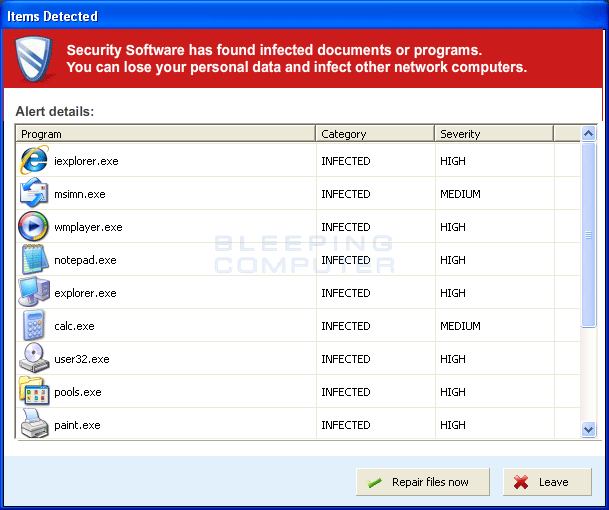Click the Repair files now button
This screenshot has height=510, width=609.
point(423,482)
